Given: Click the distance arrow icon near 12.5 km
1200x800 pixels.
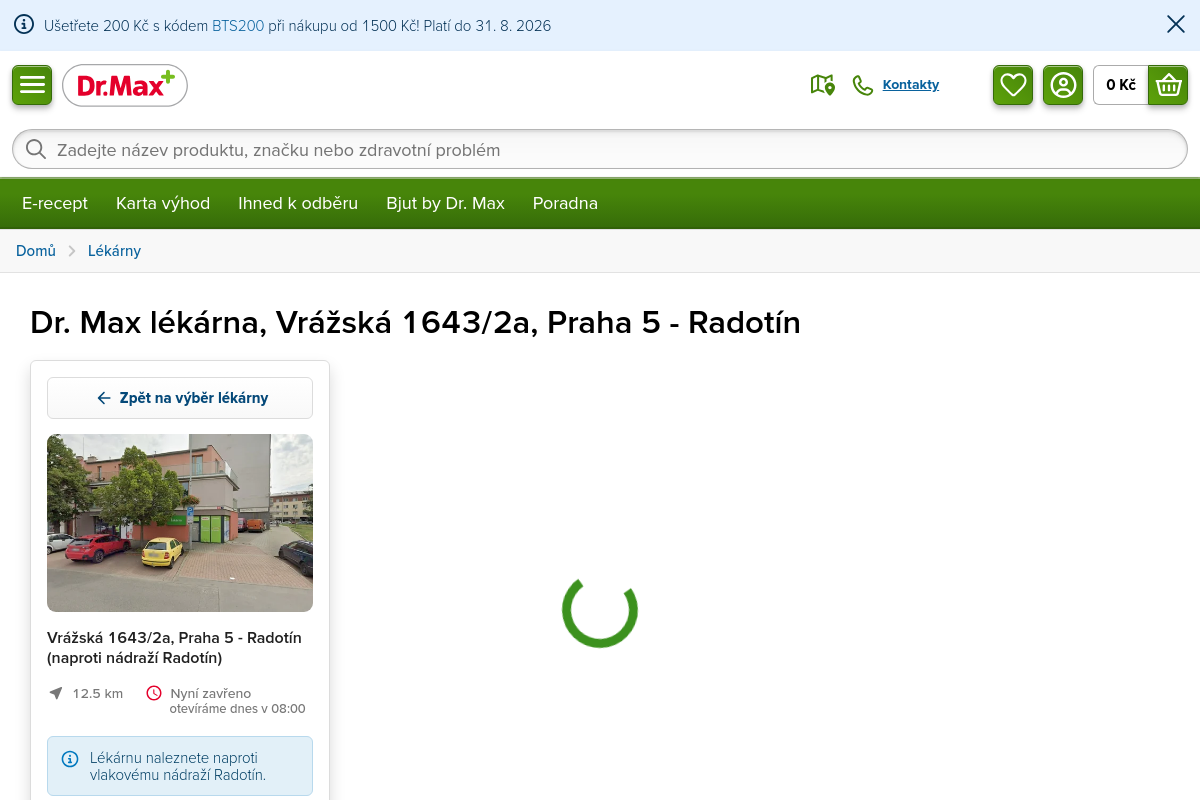Looking at the screenshot, I should point(56,693).
